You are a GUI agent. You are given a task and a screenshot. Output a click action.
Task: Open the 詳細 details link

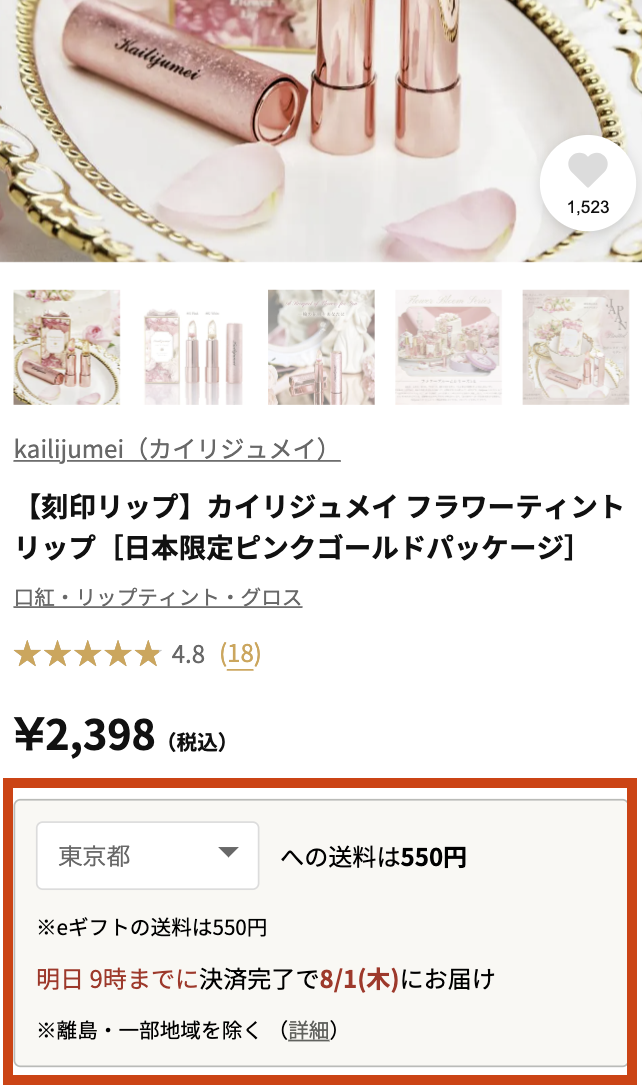pos(309,1030)
